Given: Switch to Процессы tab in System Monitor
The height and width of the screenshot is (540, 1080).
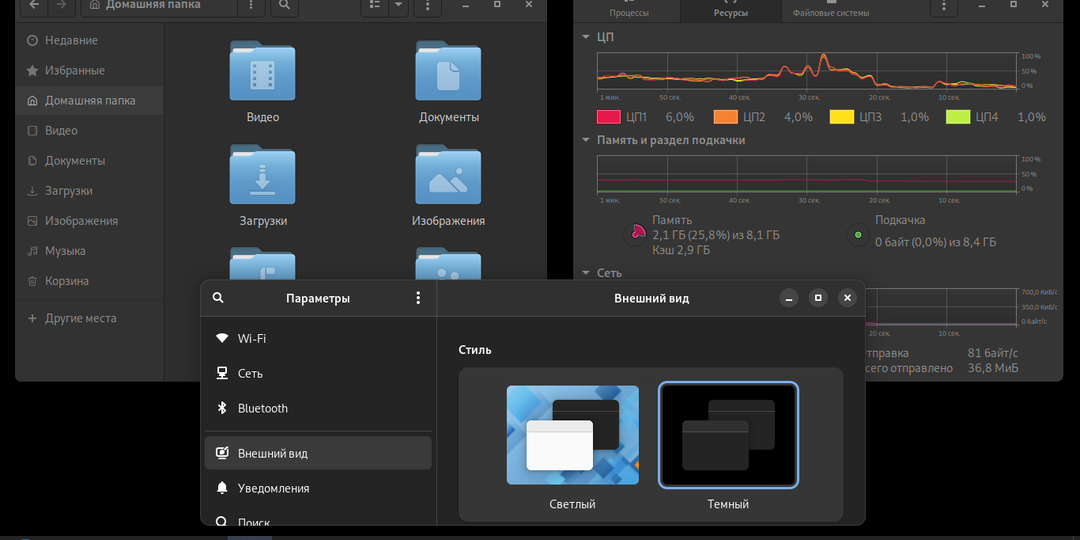Looking at the screenshot, I should tap(629, 10).
